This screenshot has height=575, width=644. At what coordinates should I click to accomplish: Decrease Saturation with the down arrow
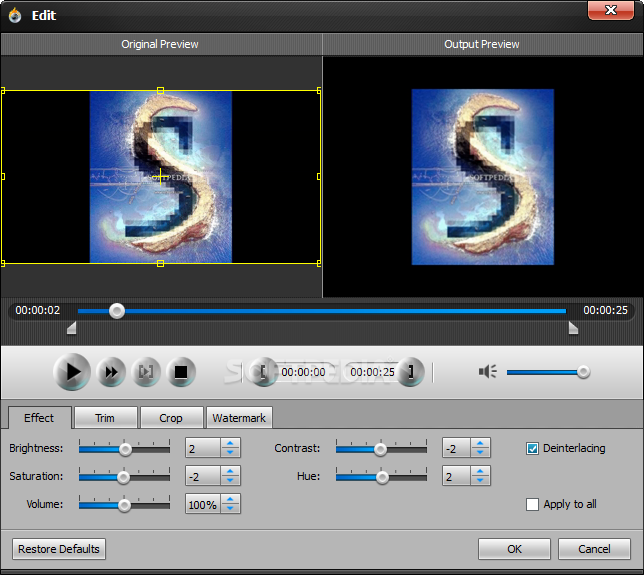(230, 480)
